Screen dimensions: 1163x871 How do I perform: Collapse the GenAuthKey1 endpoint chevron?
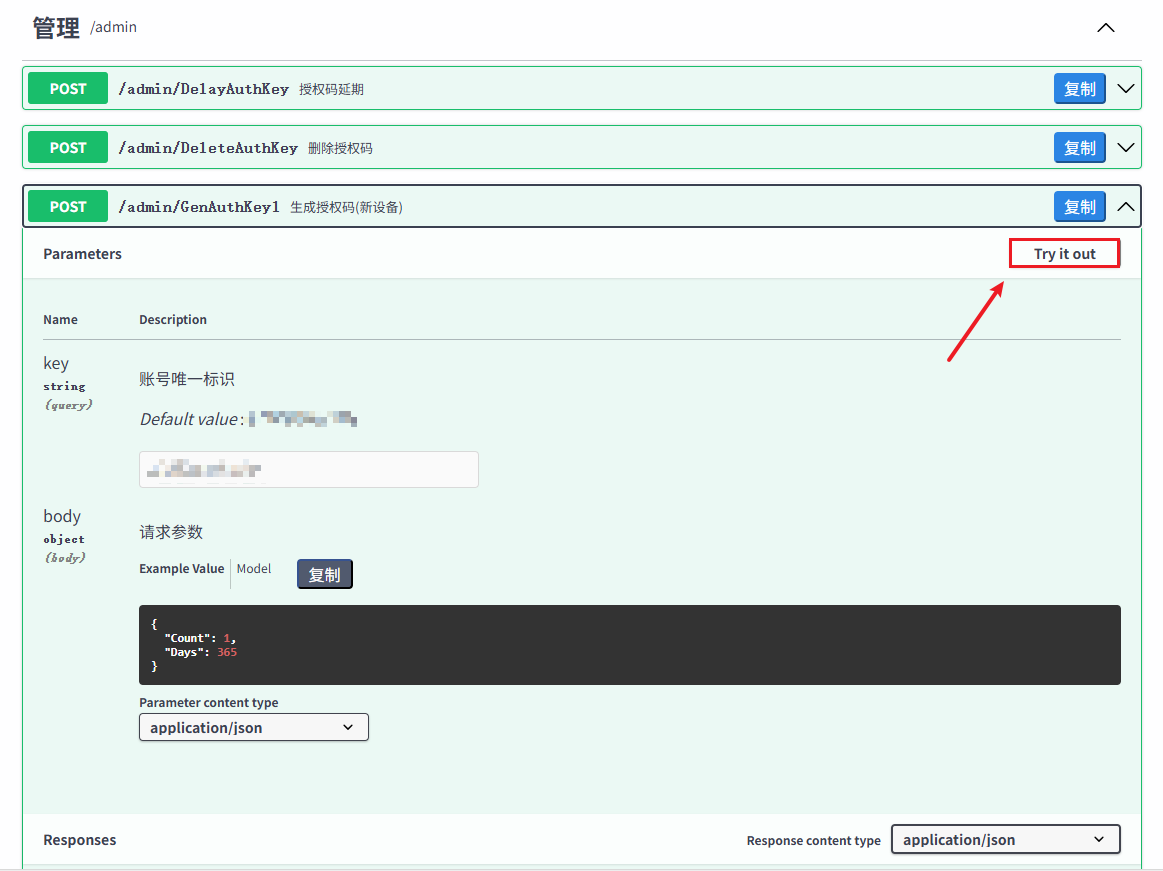(1125, 207)
